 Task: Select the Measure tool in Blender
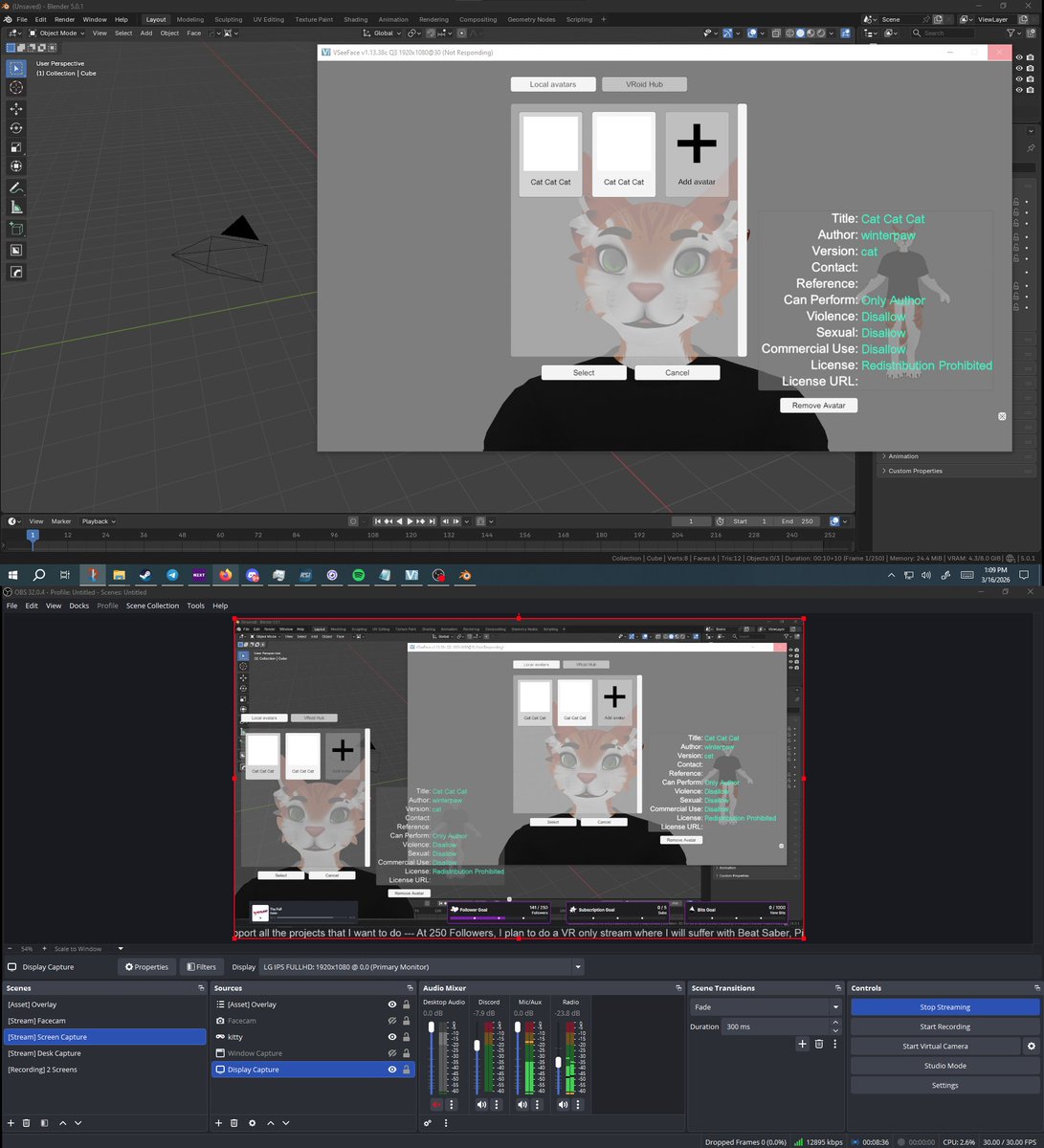(x=16, y=208)
